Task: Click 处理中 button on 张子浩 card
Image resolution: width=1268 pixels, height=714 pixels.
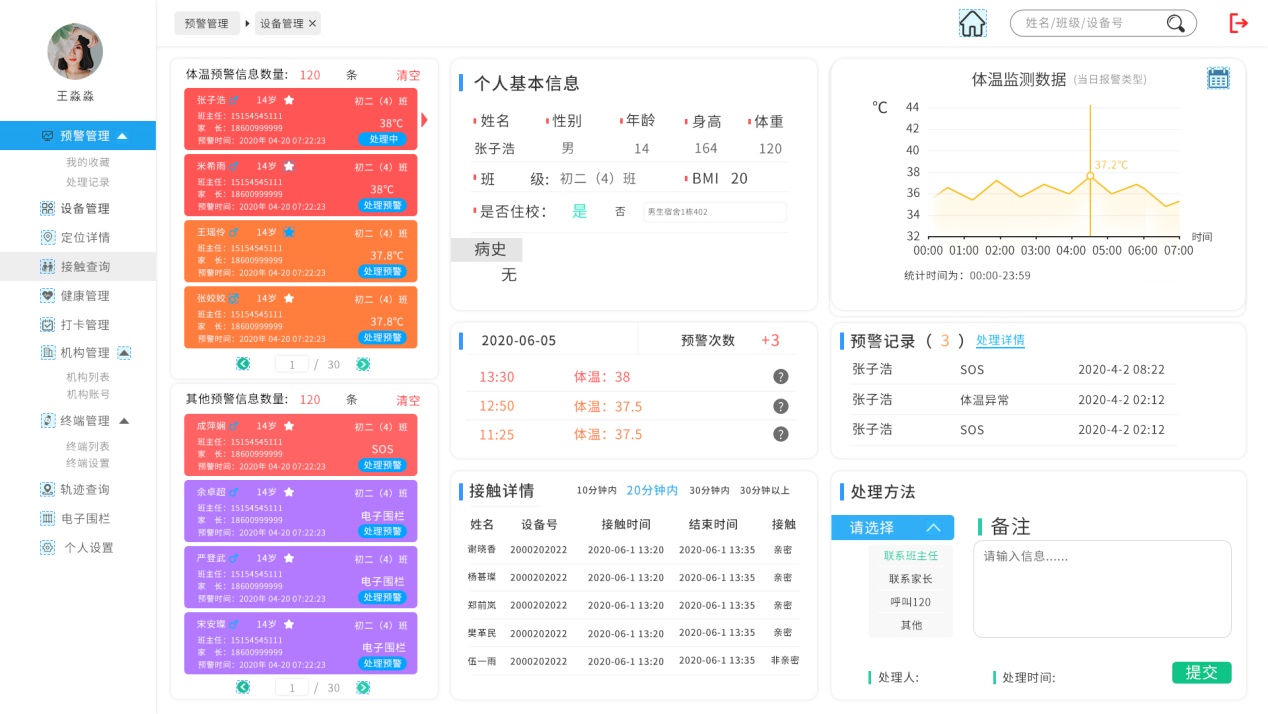Action: [383, 139]
